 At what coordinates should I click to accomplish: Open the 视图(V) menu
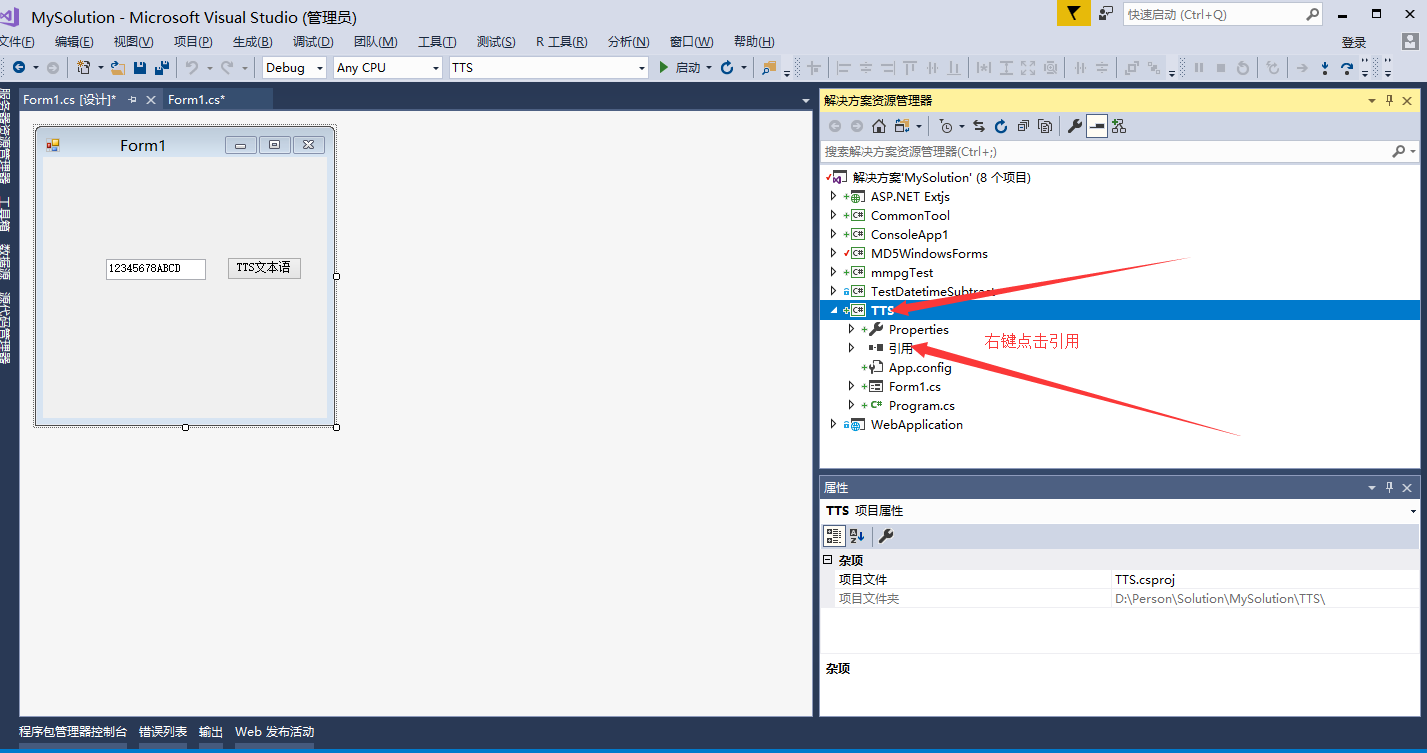(134, 41)
